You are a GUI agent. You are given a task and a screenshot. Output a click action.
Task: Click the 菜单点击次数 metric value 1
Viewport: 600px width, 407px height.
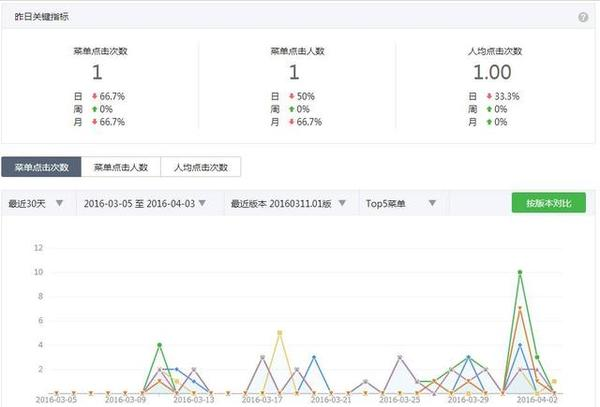pos(97,72)
